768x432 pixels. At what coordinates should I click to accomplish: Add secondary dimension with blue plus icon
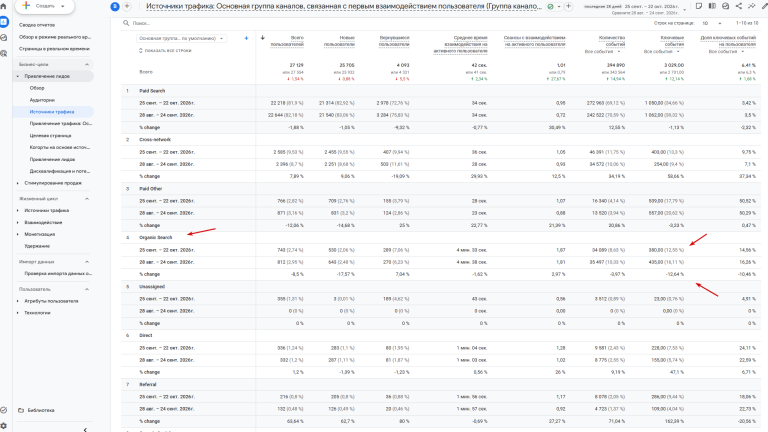pos(246,38)
